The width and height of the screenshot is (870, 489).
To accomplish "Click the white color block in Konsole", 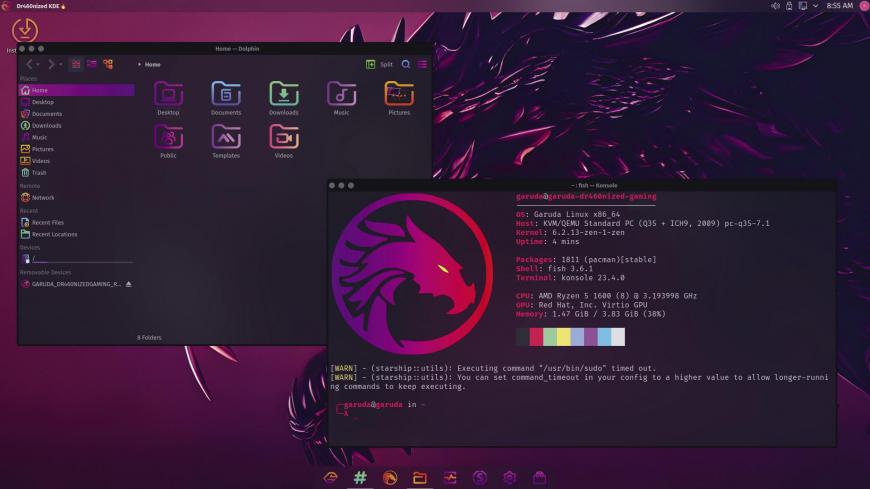I will (618, 336).
